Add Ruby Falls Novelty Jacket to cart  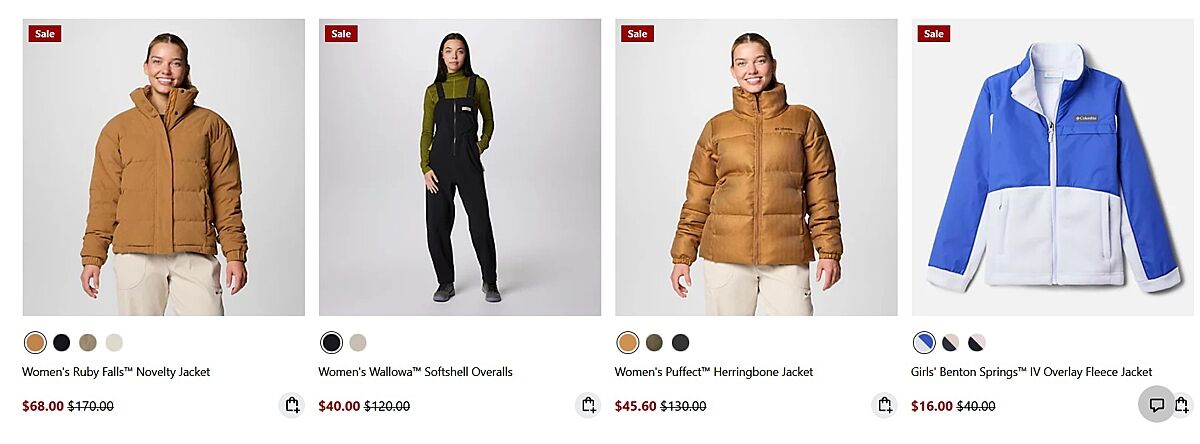click(291, 405)
